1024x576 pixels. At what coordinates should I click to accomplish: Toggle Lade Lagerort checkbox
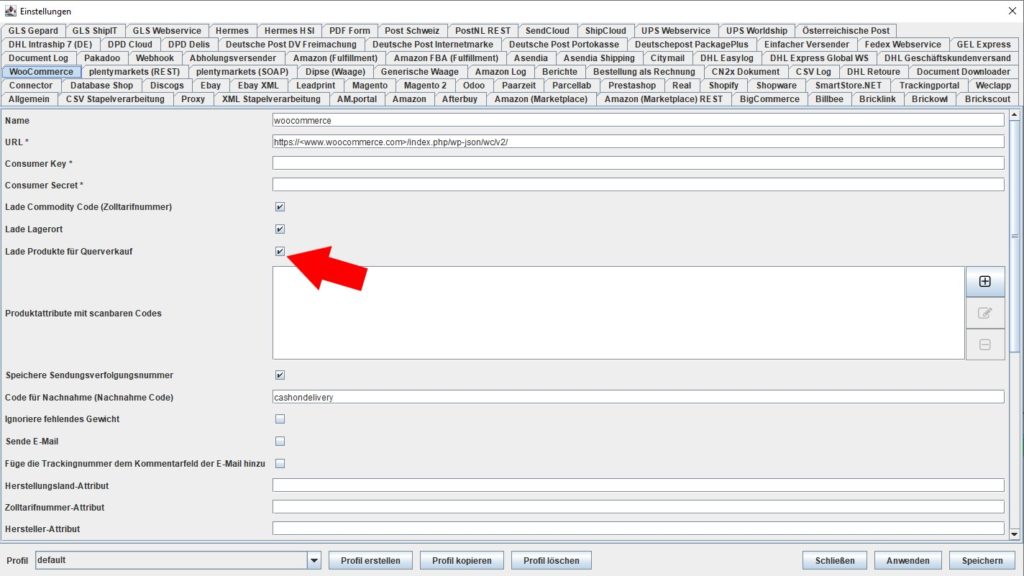point(280,229)
